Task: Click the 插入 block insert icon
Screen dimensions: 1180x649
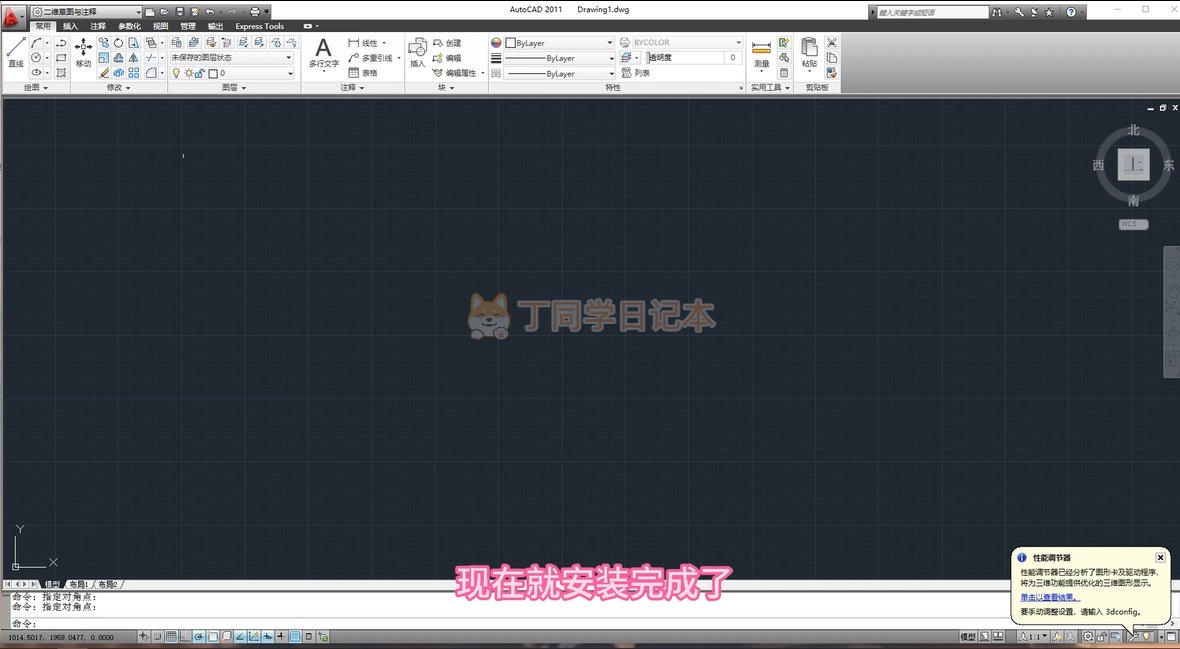Action: 417,53
